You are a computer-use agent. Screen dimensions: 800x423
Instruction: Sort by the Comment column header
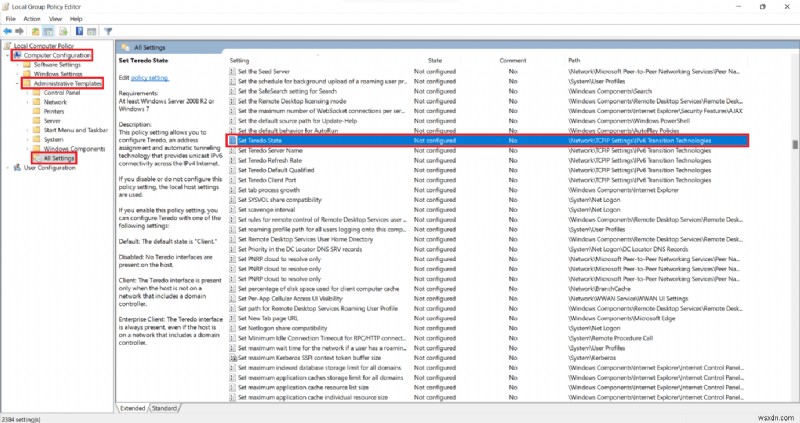pyautogui.click(x=513, y=60)
